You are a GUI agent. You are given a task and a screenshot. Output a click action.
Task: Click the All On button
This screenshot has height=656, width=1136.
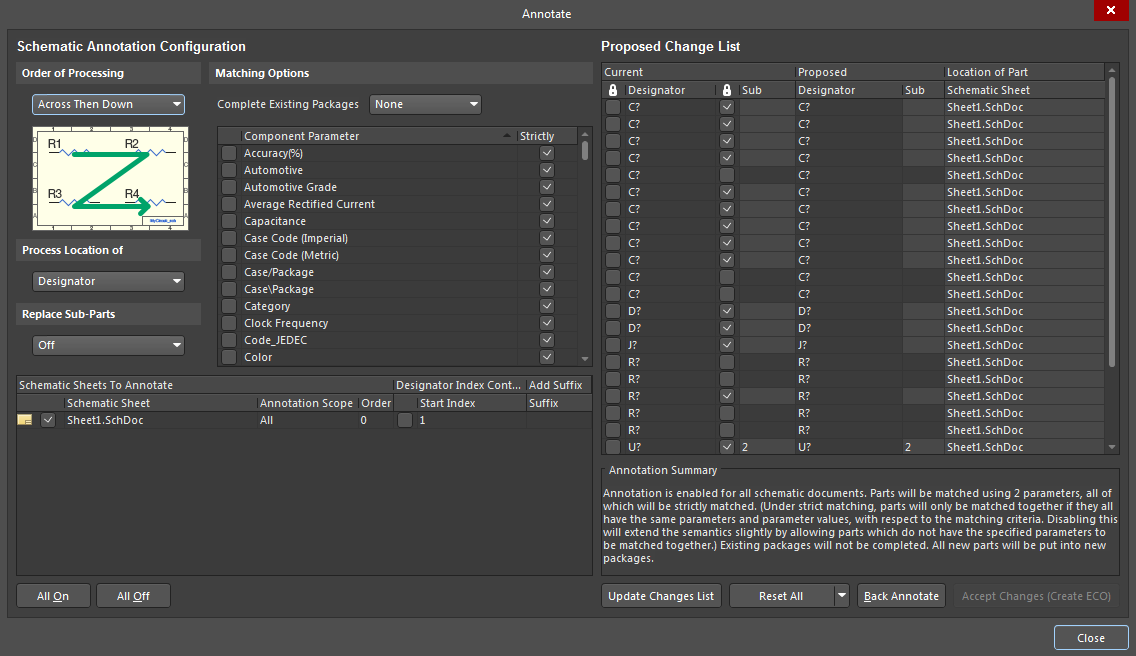52,595
